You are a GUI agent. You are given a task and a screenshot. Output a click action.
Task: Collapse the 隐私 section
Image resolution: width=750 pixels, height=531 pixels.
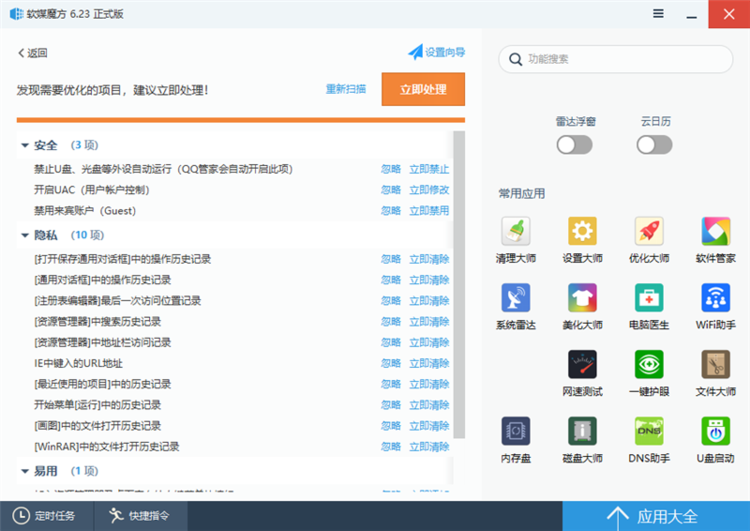[25, 235]
